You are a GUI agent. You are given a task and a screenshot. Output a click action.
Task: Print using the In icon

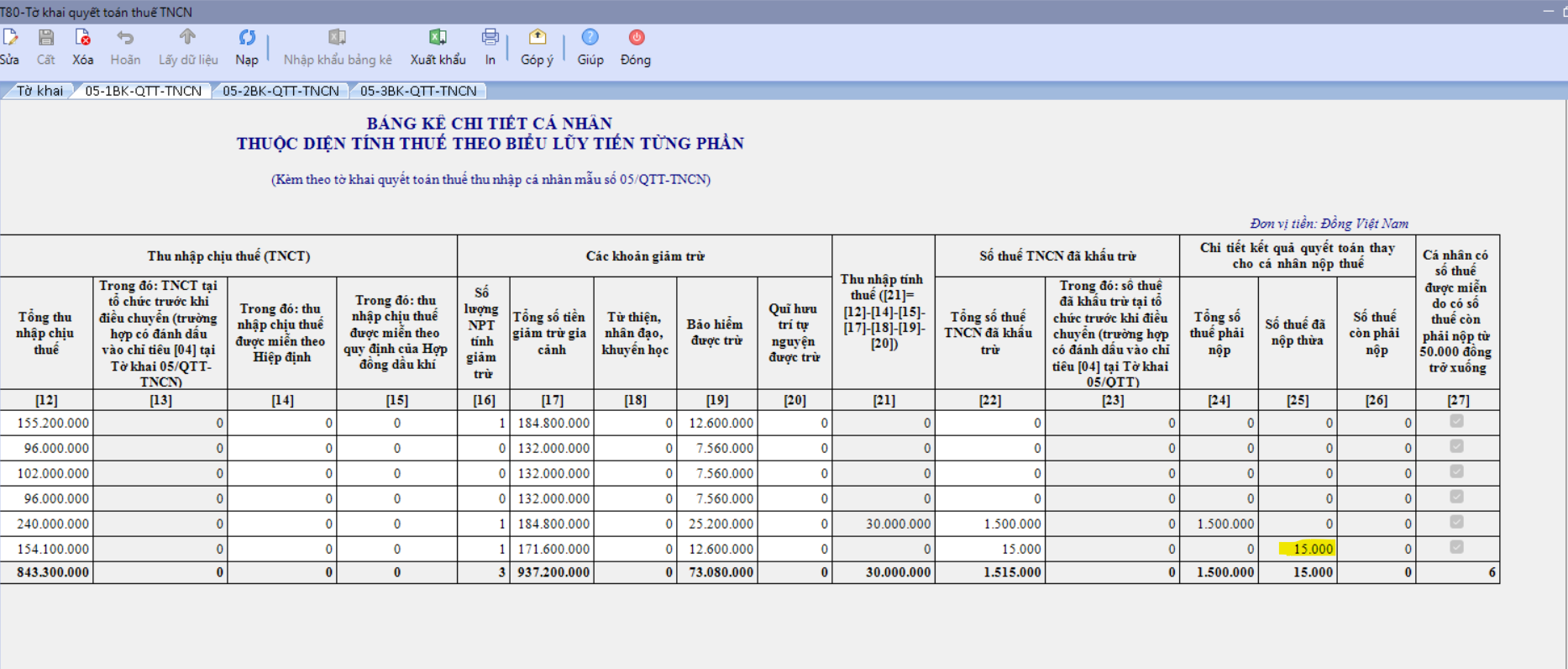pos(490,39)
